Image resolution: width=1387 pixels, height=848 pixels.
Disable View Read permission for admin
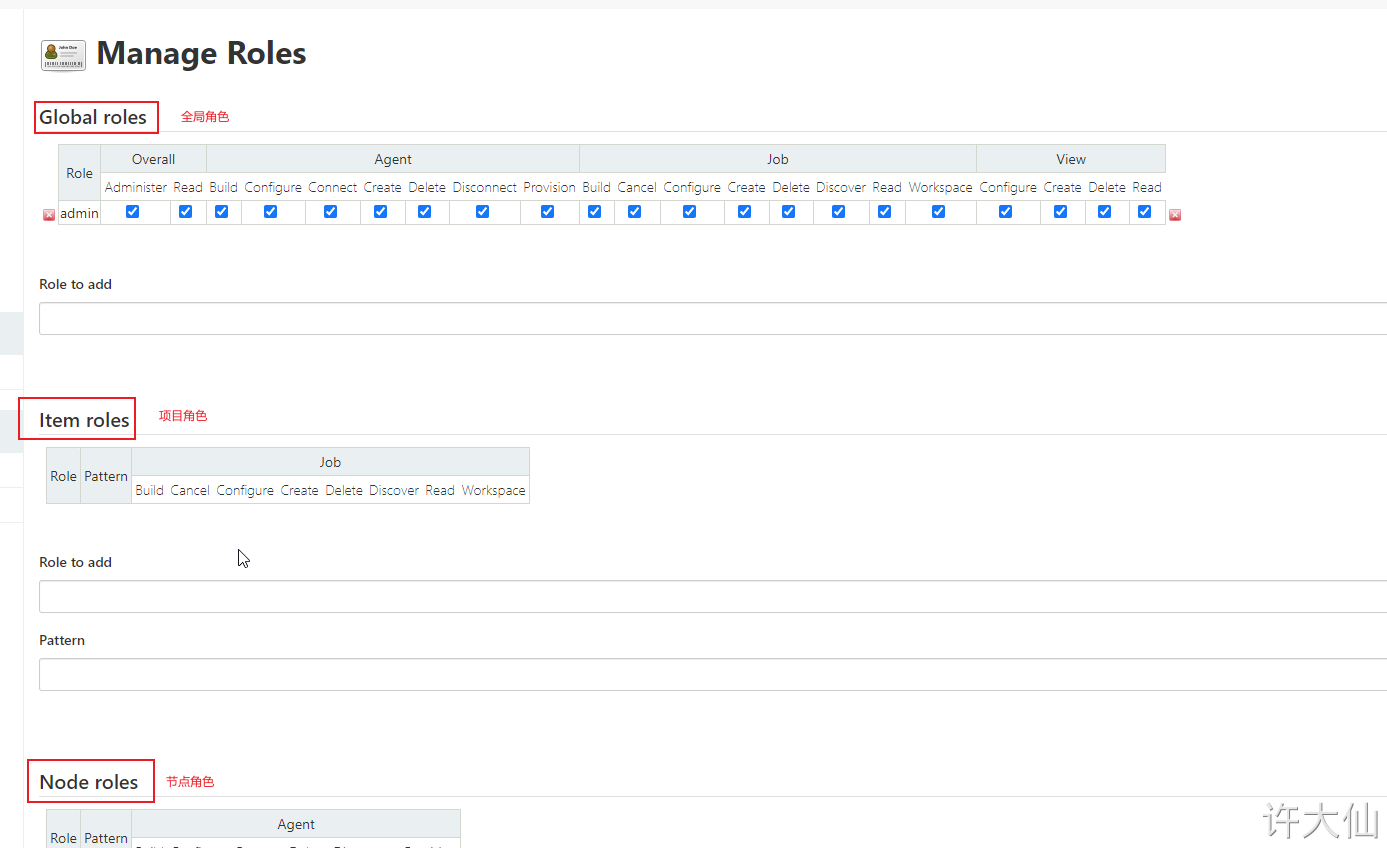pyautogui.click(x=1145, y=212)
